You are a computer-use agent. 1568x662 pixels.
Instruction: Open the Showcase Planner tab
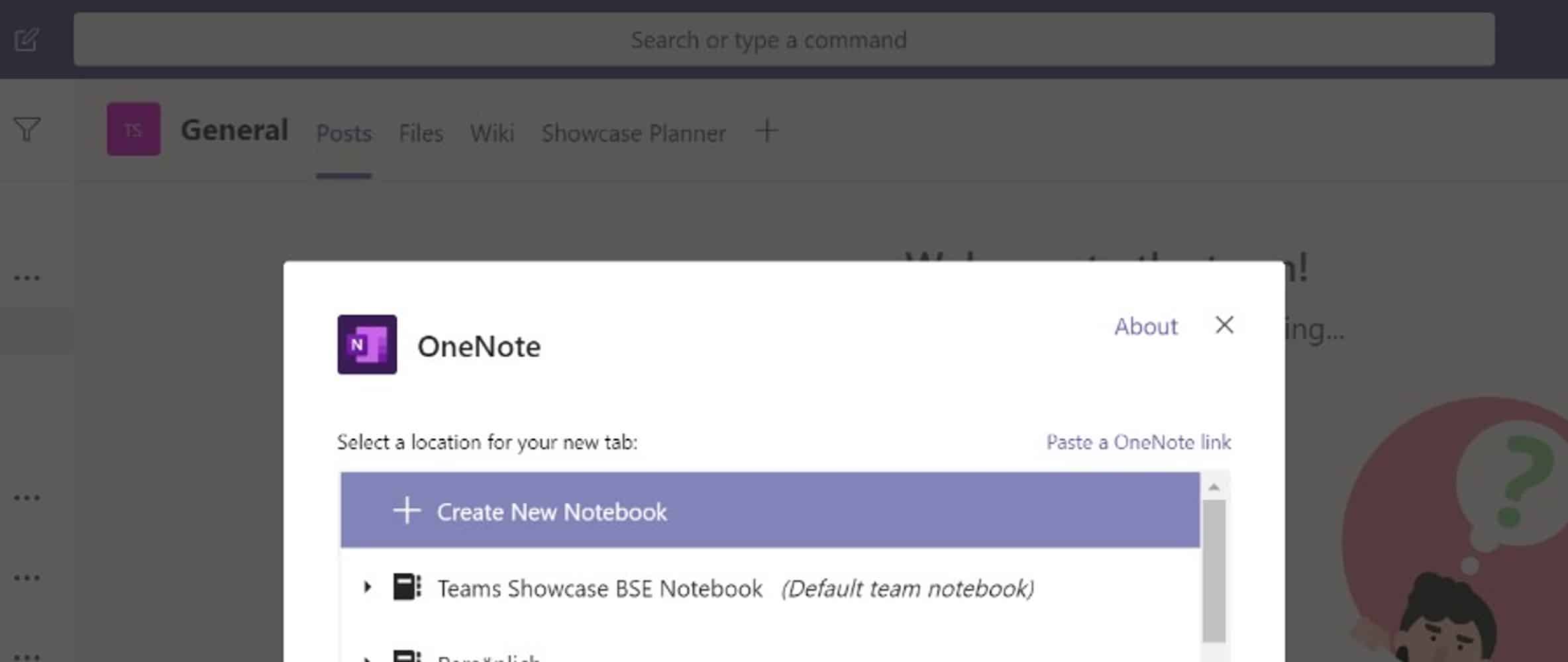634,133
